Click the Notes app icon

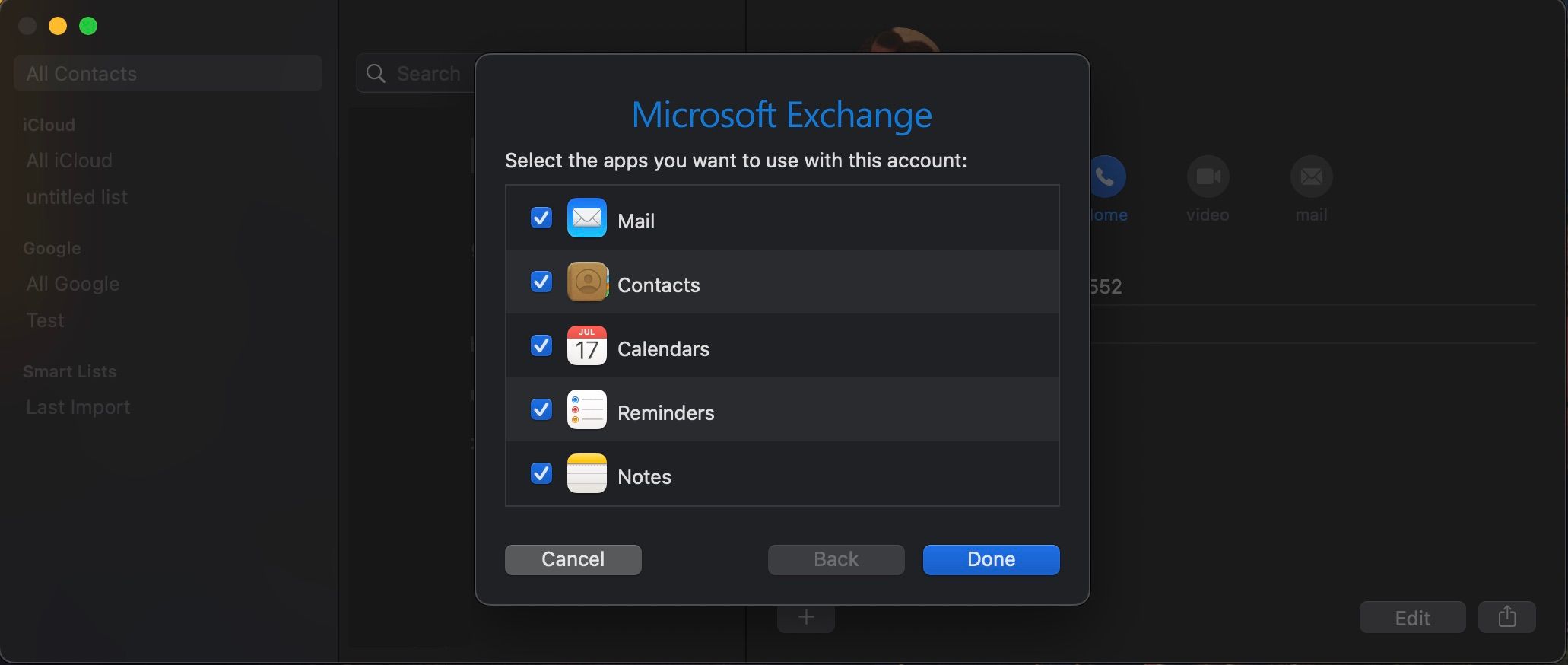click(586, 473)
